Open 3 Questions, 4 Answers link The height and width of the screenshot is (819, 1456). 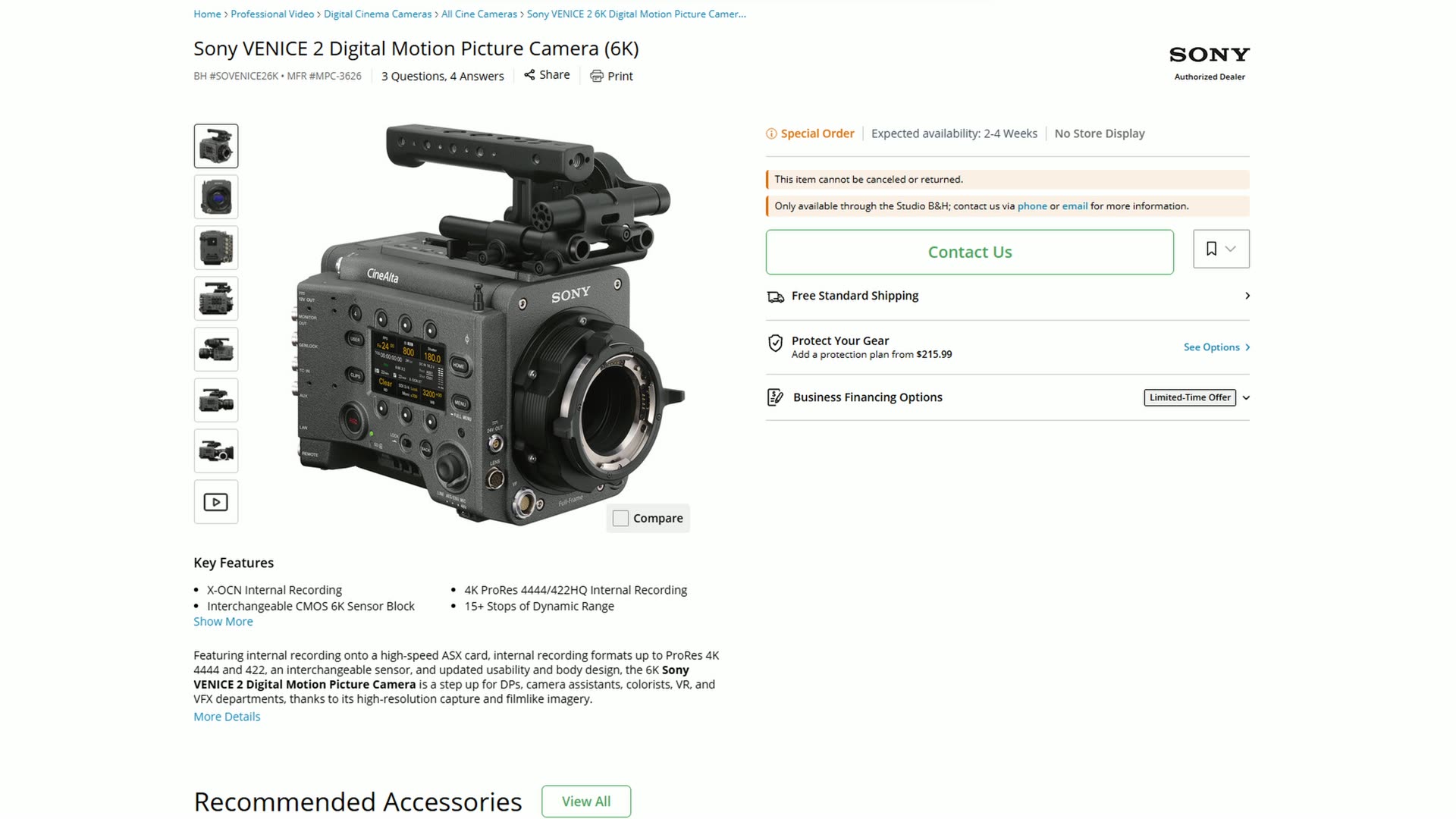point(442,76)
